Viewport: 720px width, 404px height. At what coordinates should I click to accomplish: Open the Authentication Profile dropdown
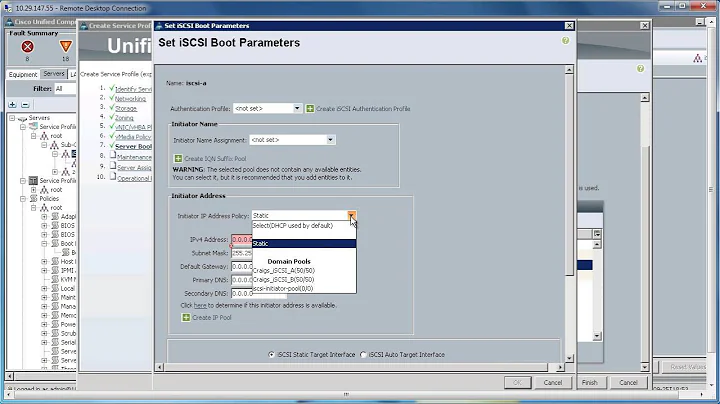(297, 108)
